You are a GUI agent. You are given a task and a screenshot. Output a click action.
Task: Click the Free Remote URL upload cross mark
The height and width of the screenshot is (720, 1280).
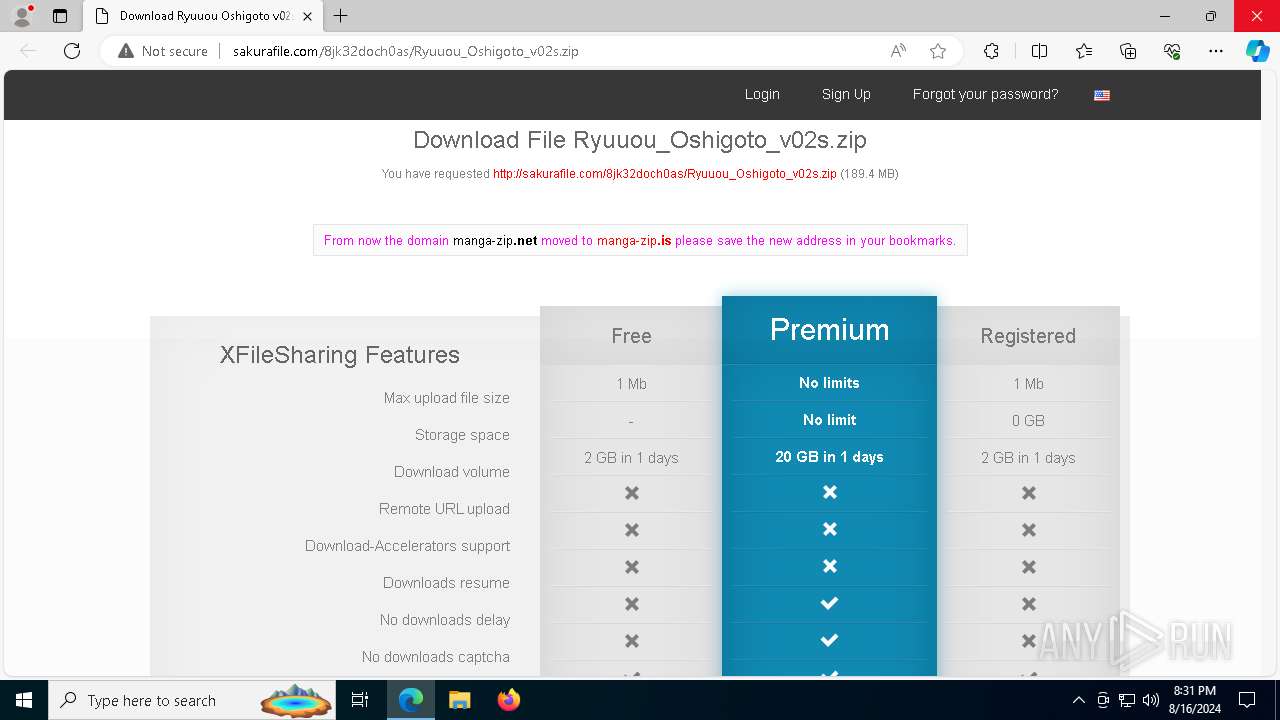pyautogui.click(x=631, y=493)
